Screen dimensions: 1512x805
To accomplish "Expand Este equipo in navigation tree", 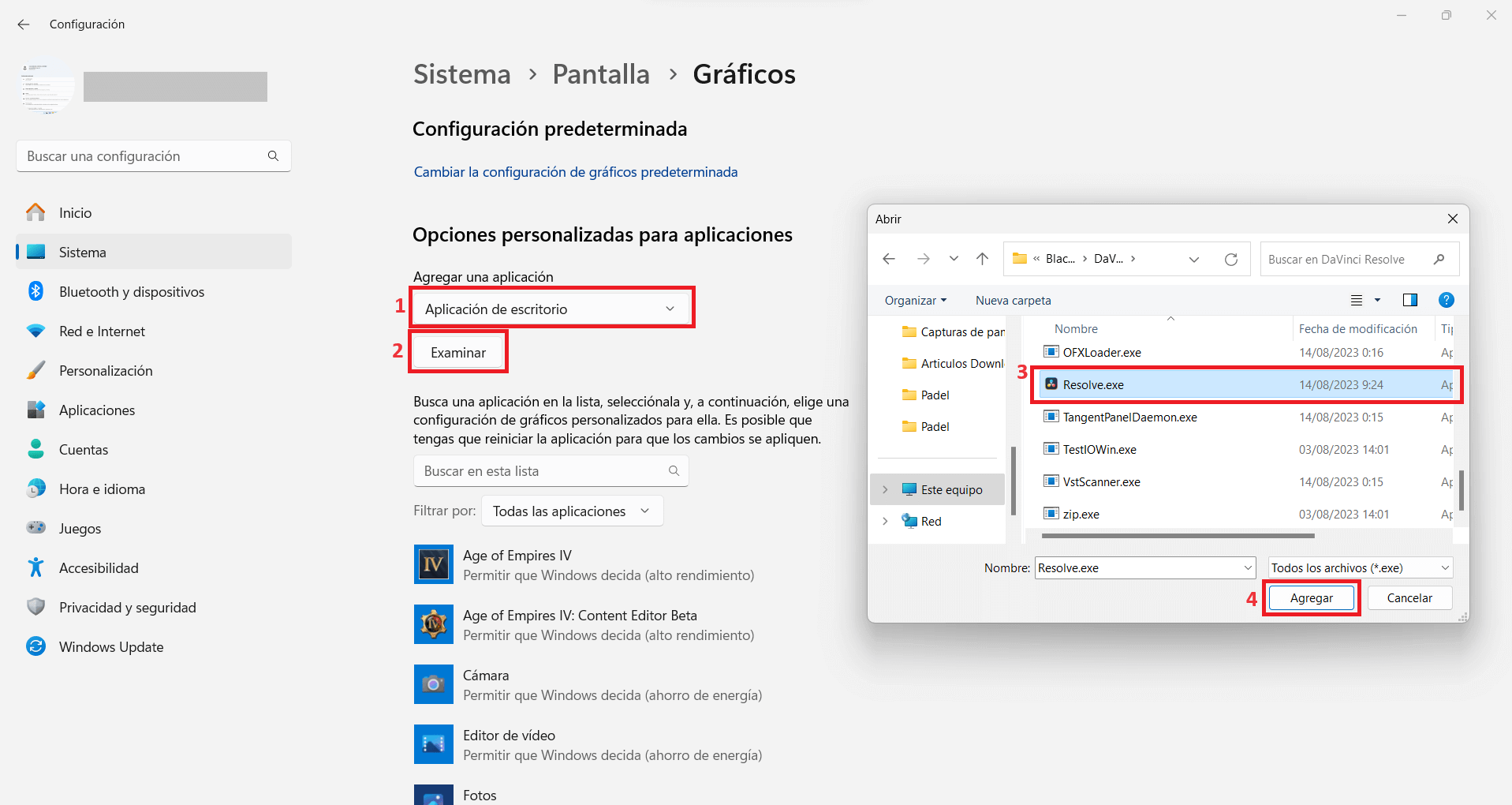I will pyautogui.click(x=885, y=489).
